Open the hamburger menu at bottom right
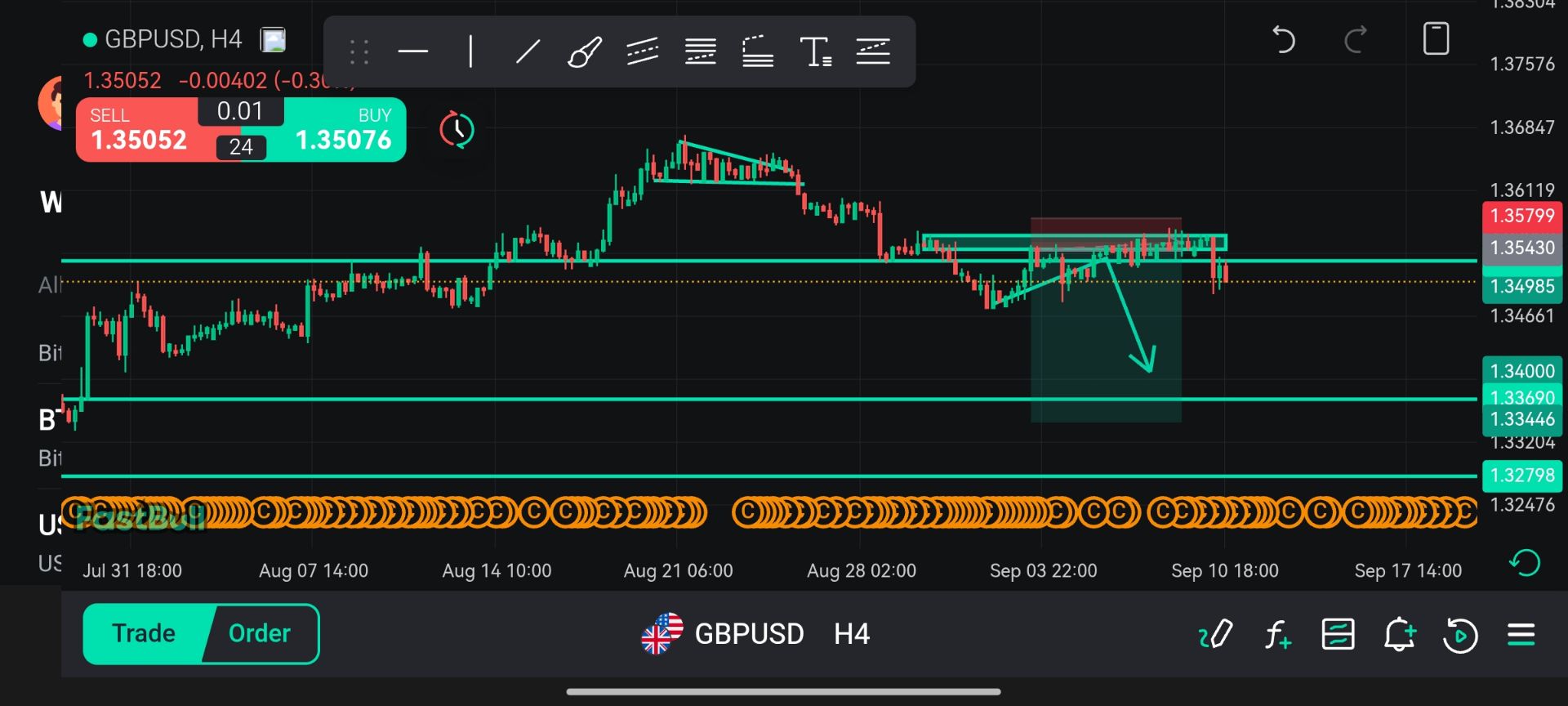1568x706 pixels. coord(1521,634)
